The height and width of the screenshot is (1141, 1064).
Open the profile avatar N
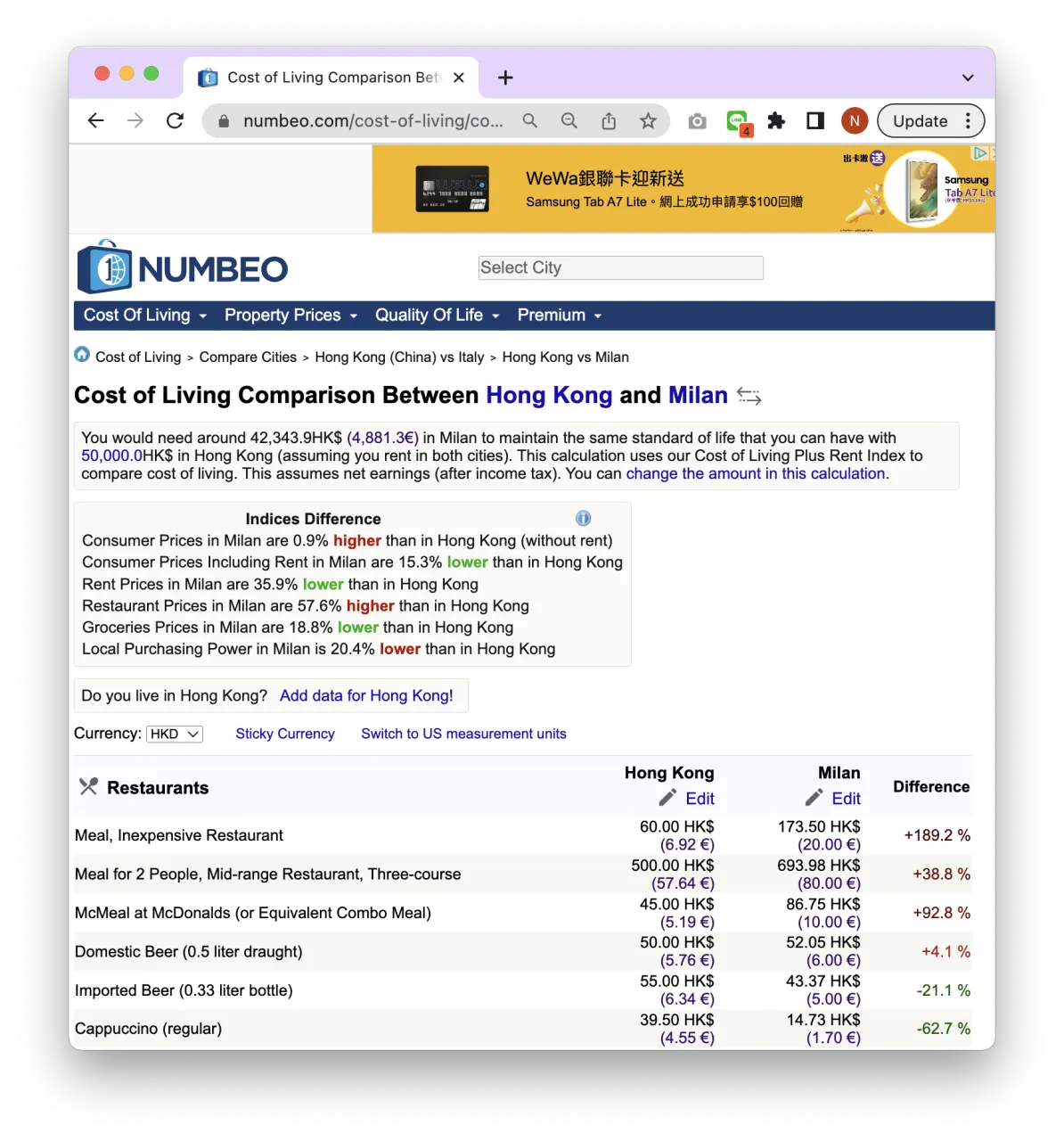click(x=855, y=121)
